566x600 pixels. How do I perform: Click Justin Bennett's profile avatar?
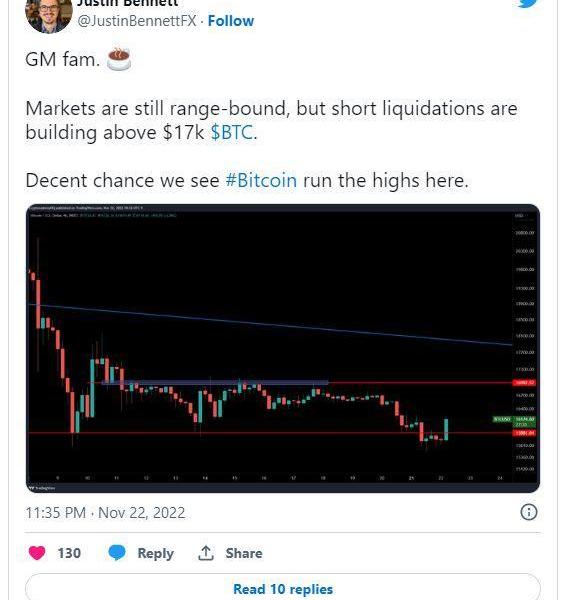click(49, 15)
